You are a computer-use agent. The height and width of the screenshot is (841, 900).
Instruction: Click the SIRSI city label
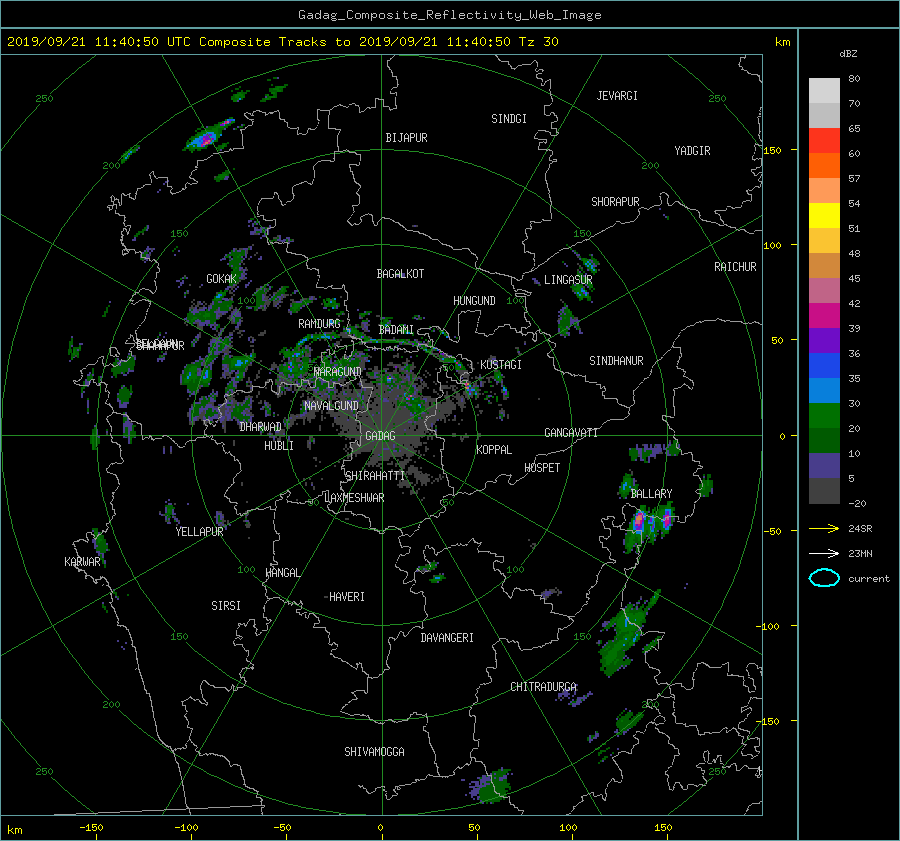coord(226,606)
